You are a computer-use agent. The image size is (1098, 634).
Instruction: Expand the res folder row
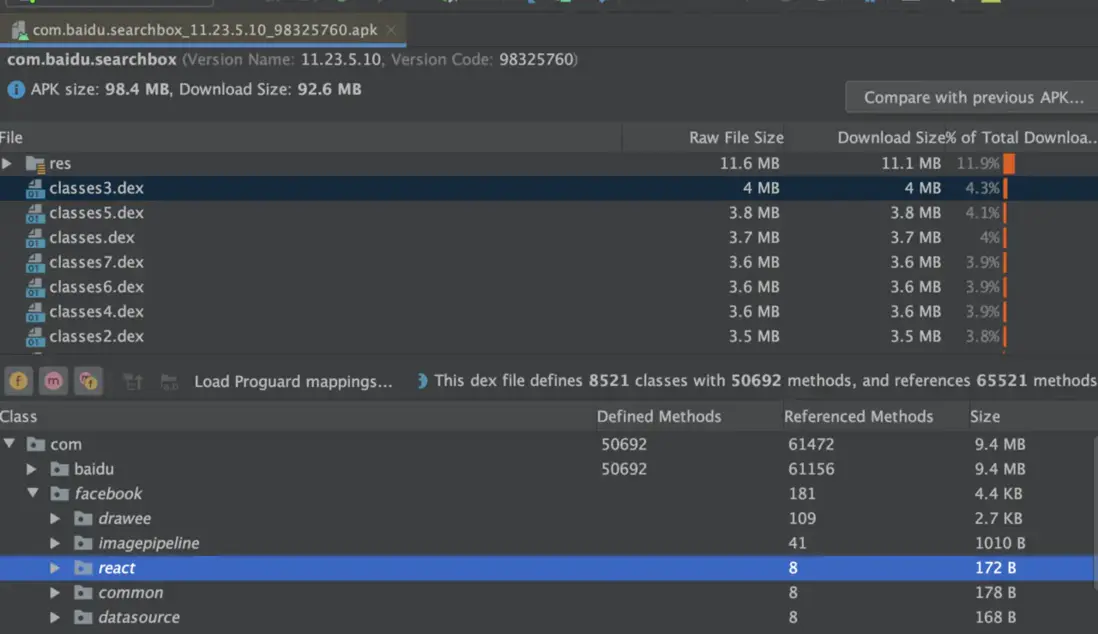click(x=7, y=163)
